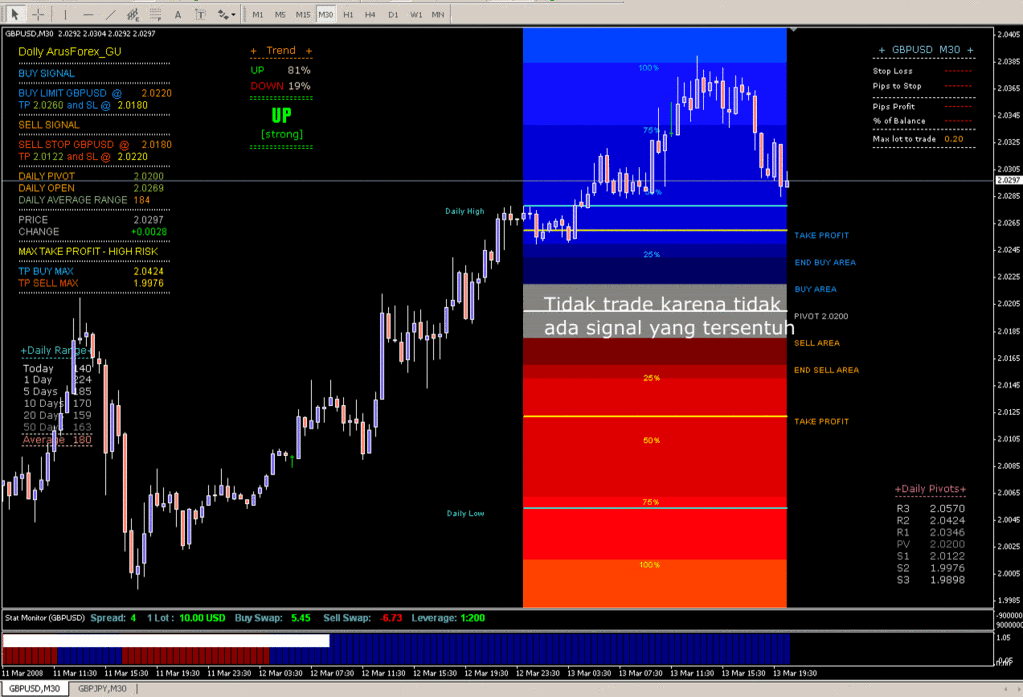Viewport: 1023px width, 697px height.
Task: Select the trendline drawing tool
Action: (x=111, y=14)
